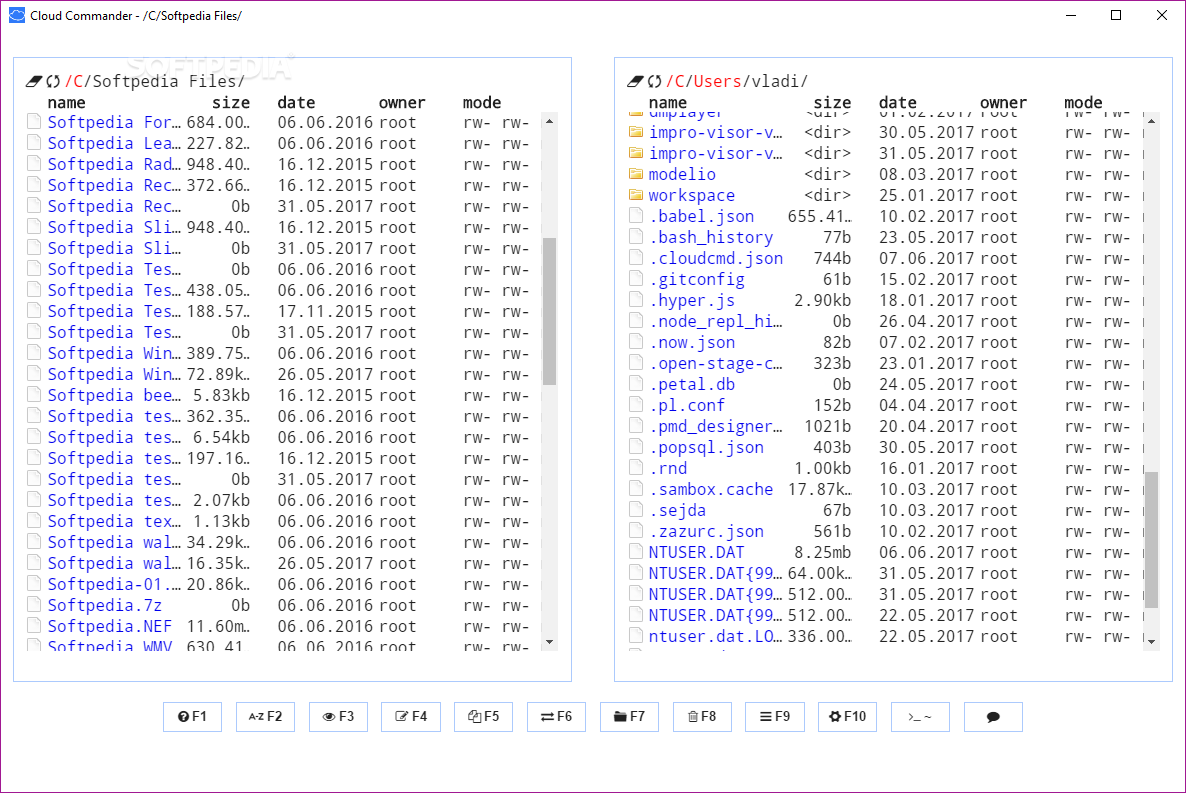
Task: Click the drive icon in the left panel header
Action: tap(34, 81)
